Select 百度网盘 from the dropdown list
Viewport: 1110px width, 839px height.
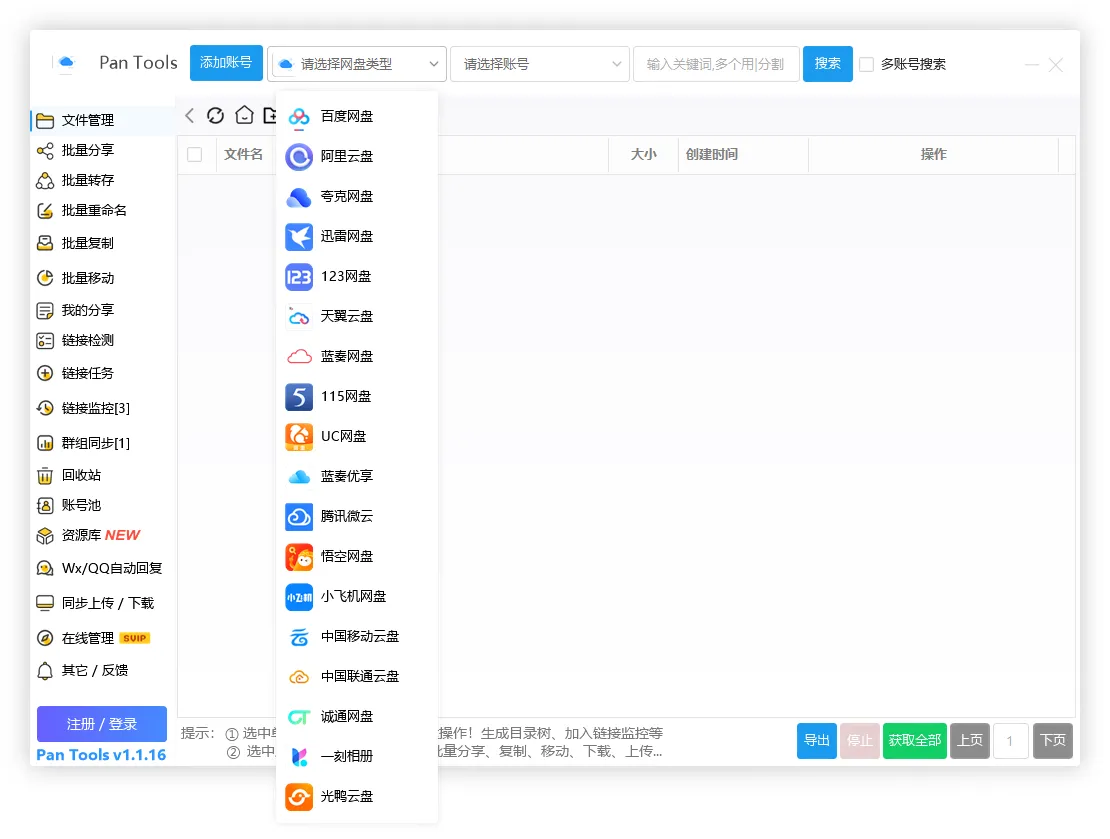[357, 116]
